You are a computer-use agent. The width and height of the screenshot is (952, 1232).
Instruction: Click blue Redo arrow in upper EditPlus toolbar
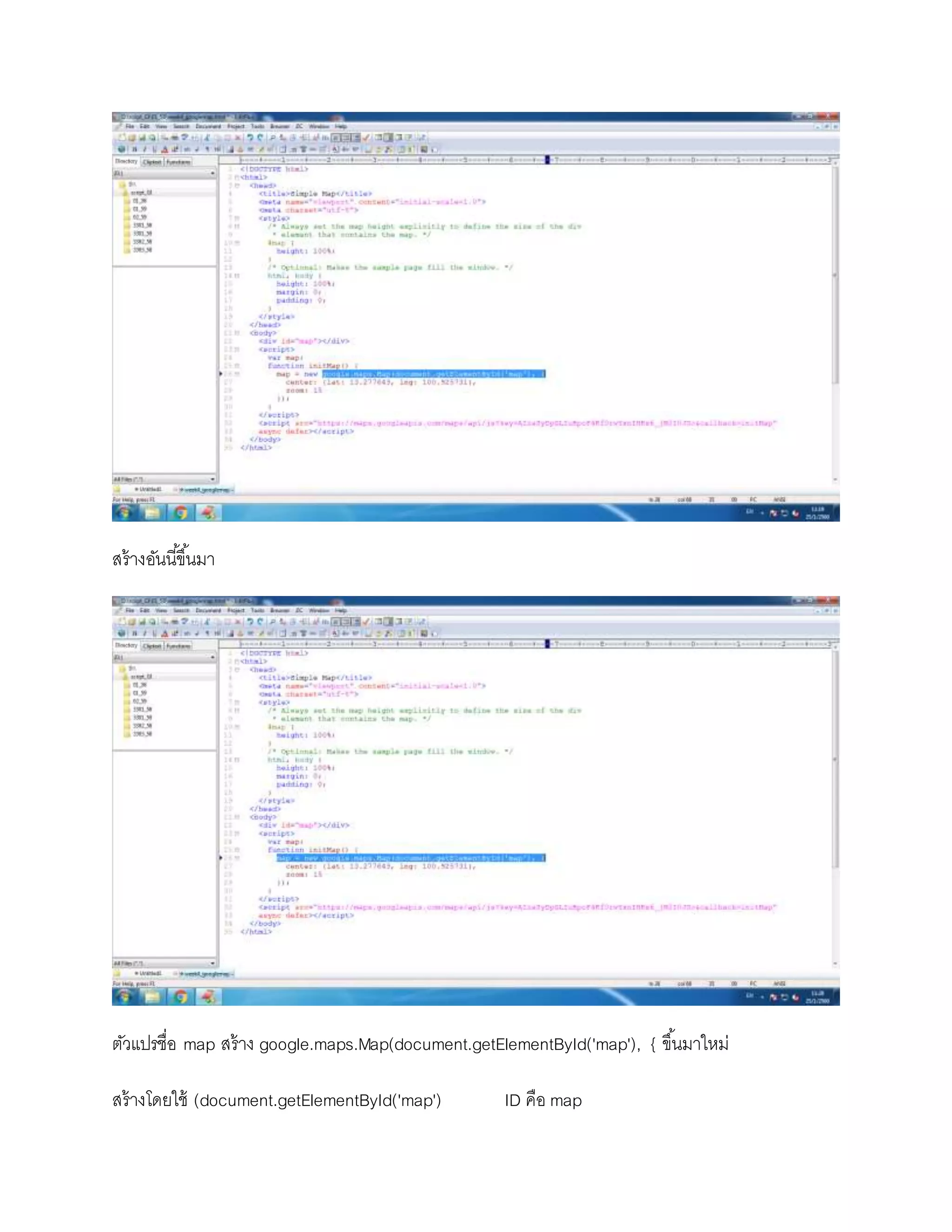[260, 137]
